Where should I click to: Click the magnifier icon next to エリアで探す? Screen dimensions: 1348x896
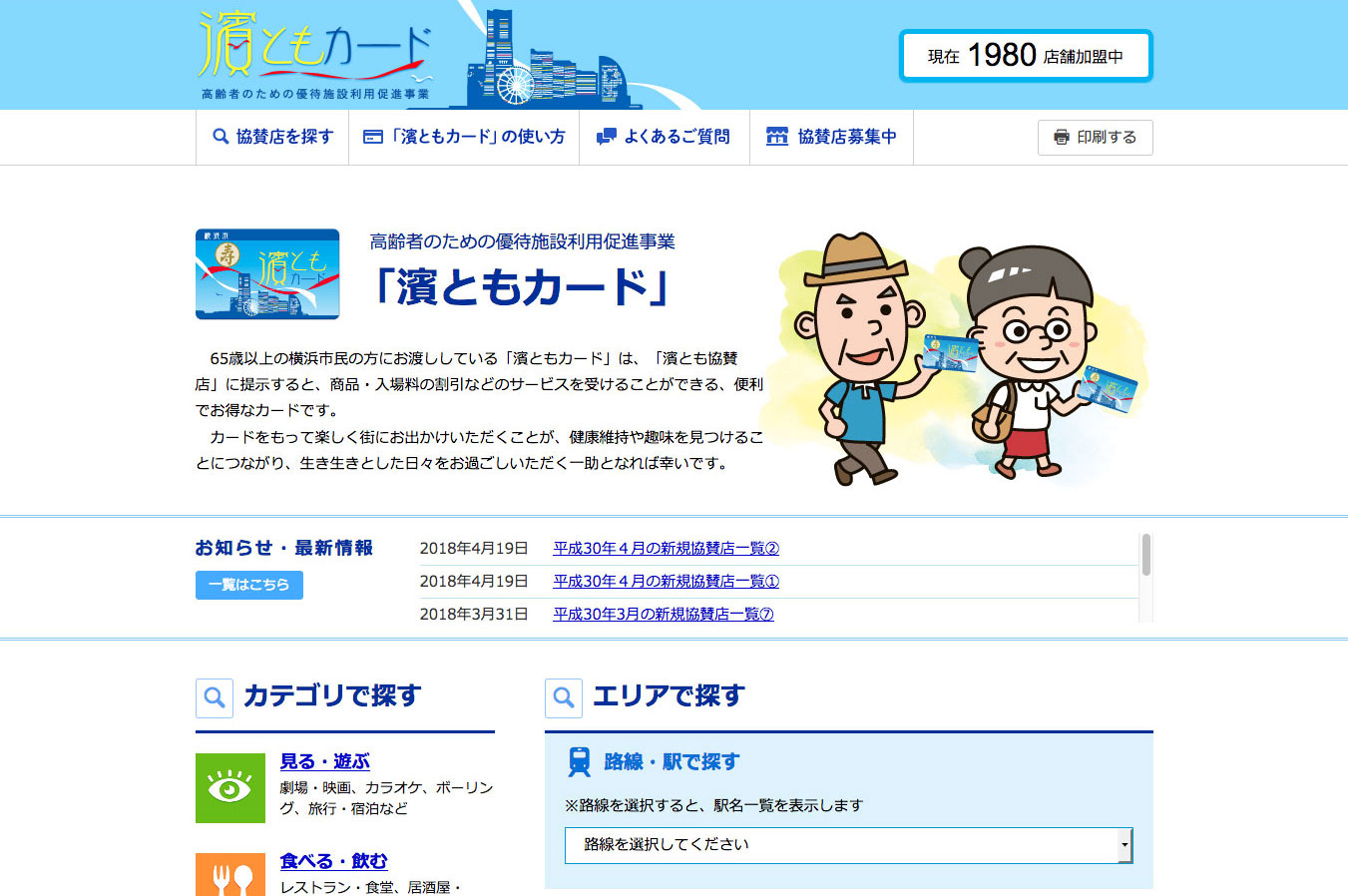[564, 697]
